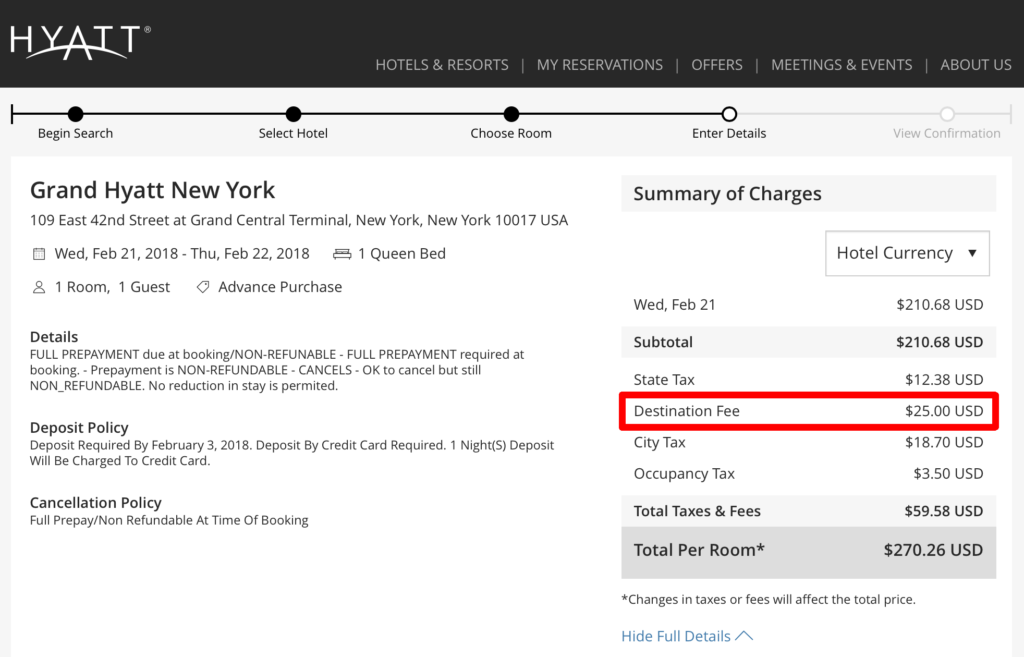Select the Select Hotel progress dot
Image resolution: width=1024 pixels, height=657 pixels.
pos(293,114)
